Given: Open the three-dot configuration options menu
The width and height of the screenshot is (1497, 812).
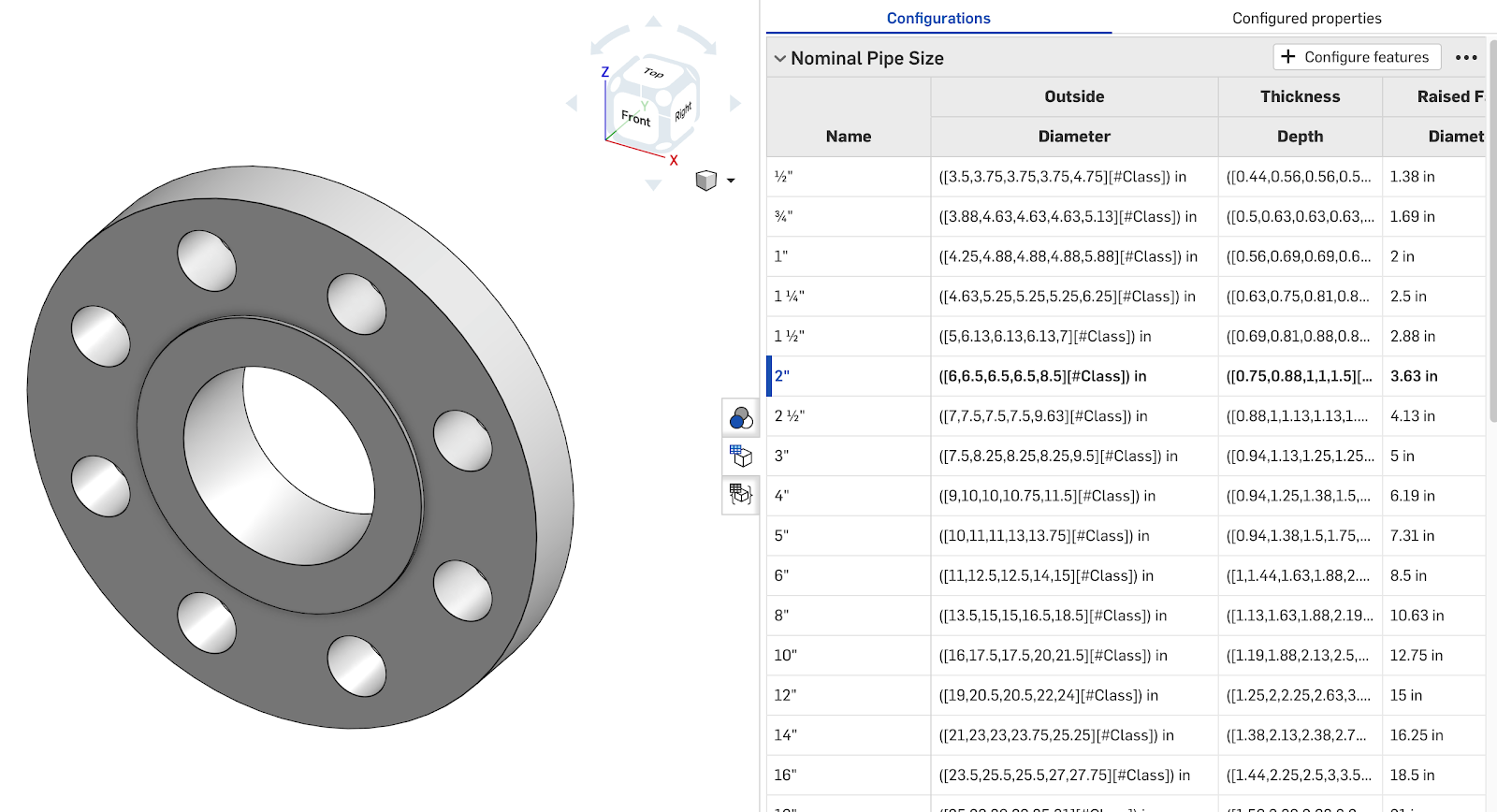Looking at the screenshot, I should click(x=1466, y=58).
